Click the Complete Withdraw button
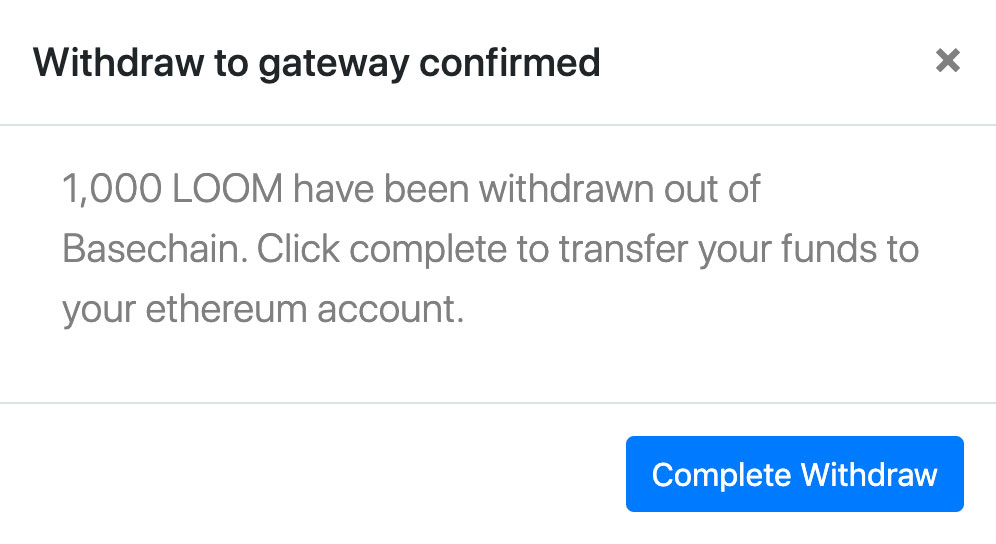Image resolution: width=996 pixels, height=544 pixels. tap(795, 474)
